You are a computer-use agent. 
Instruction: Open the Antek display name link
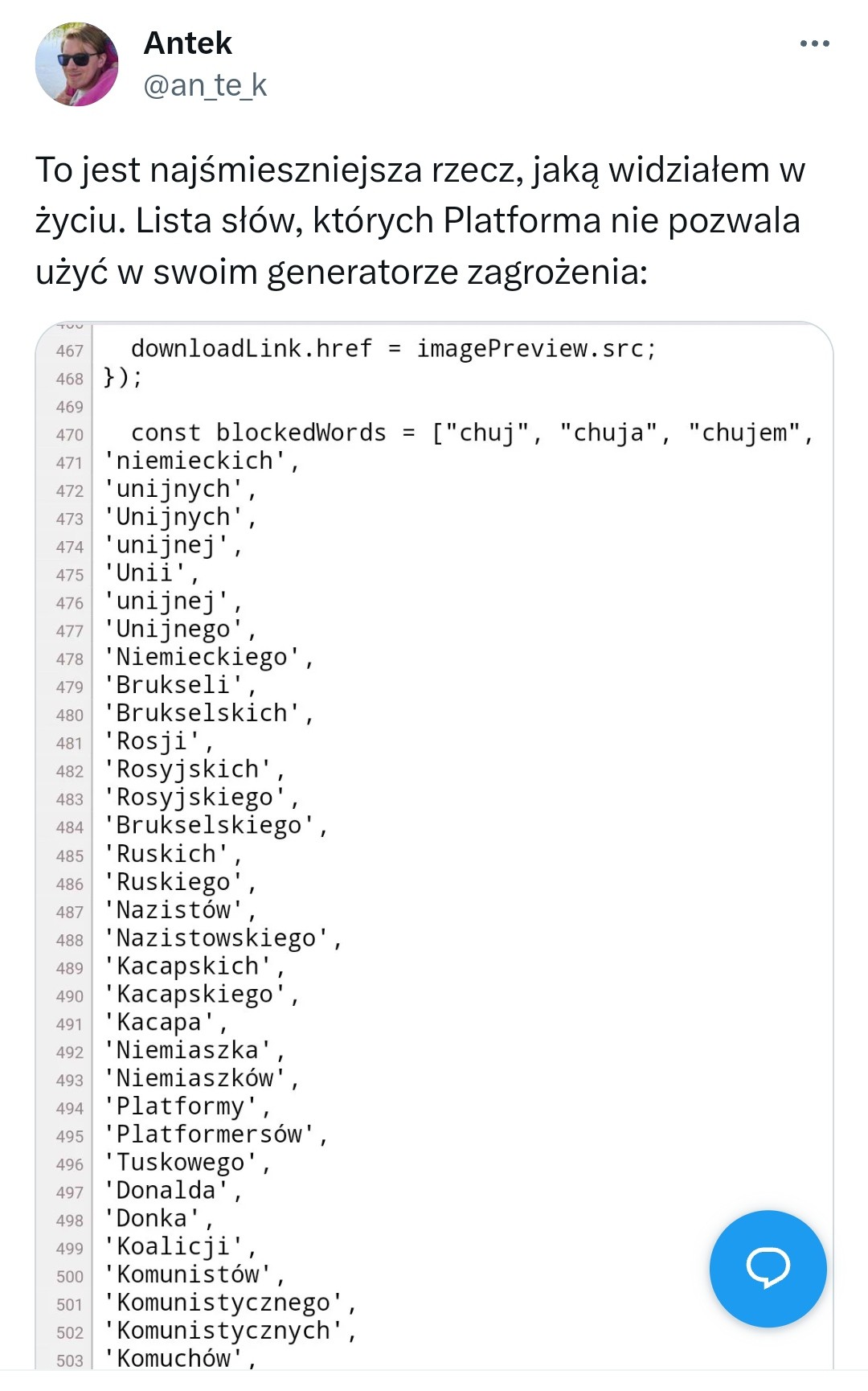coord(187,43)
